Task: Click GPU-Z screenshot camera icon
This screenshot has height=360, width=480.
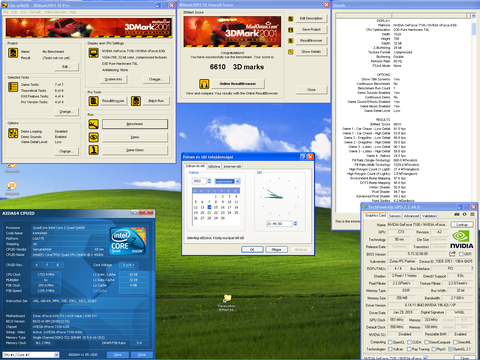Action: pyautogui.click(x=457, y=214)
